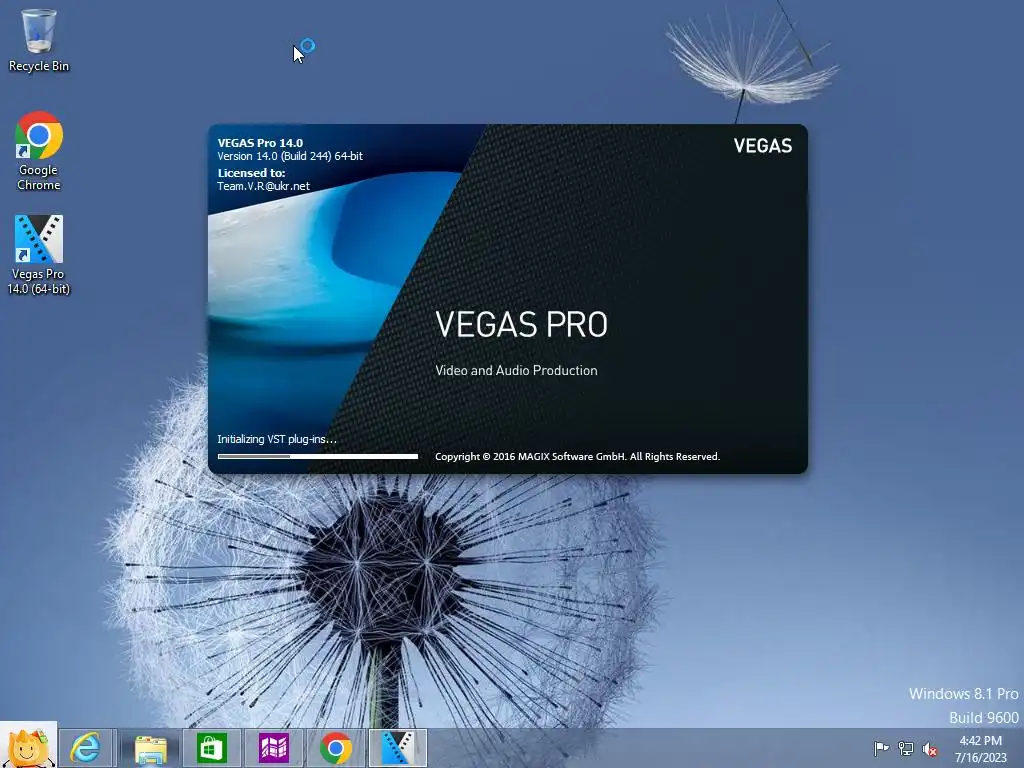
Task: Select the Vegas Pro taskbar button
Action: [398, 748]
